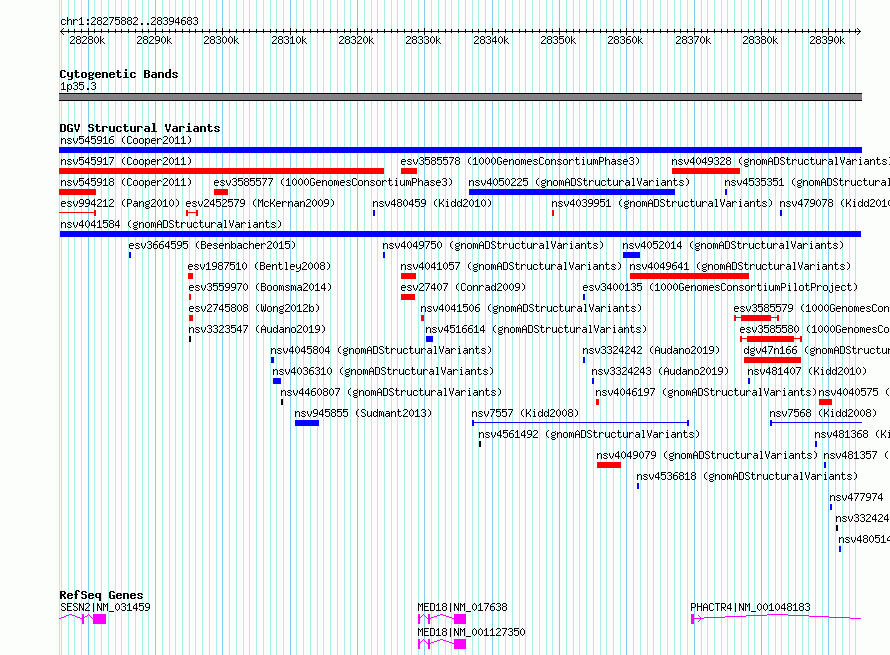Image resolution: width=890 pixels, height=655 pixels.
Task: Open nsv4041057 variant label
Action: click(x=511, y=266)
